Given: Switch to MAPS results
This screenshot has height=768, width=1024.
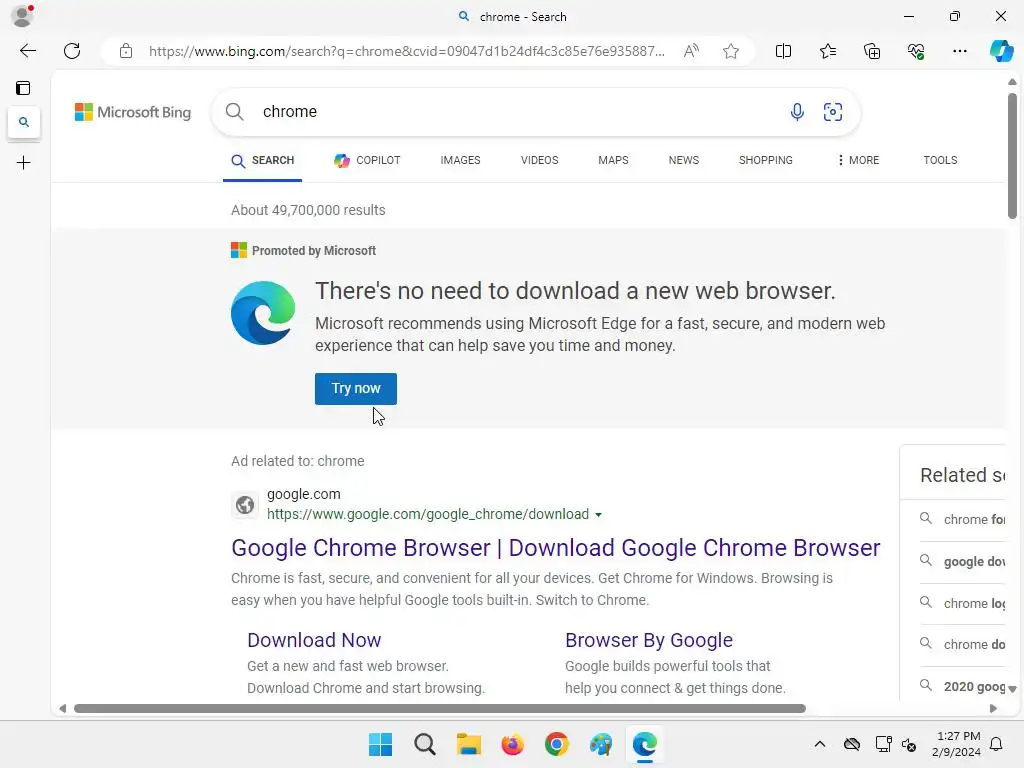Looking at the screenshot, I should 613,161.
